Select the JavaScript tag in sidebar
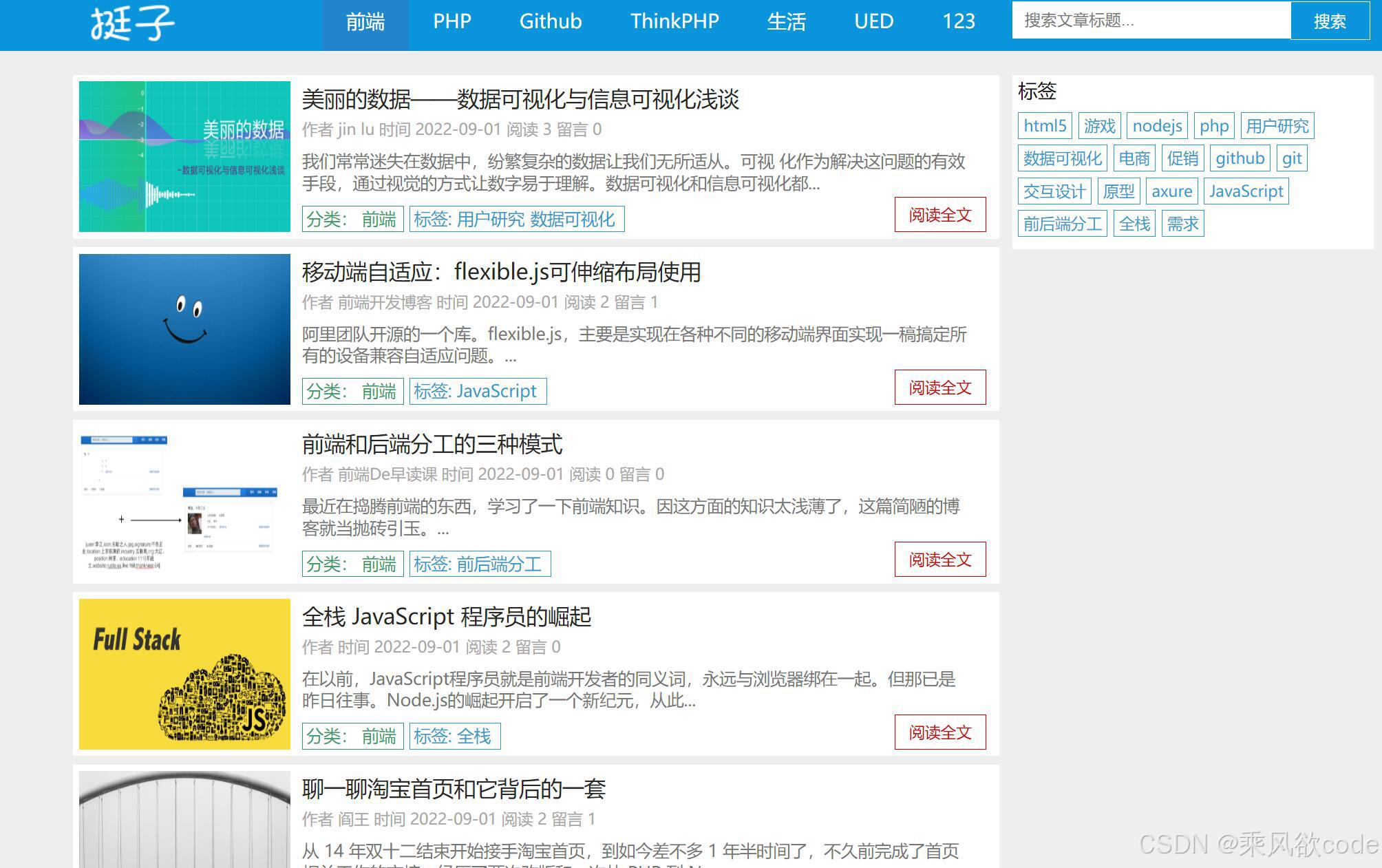This screenshot has width=1382, height=868. [x=1246, y=191]
